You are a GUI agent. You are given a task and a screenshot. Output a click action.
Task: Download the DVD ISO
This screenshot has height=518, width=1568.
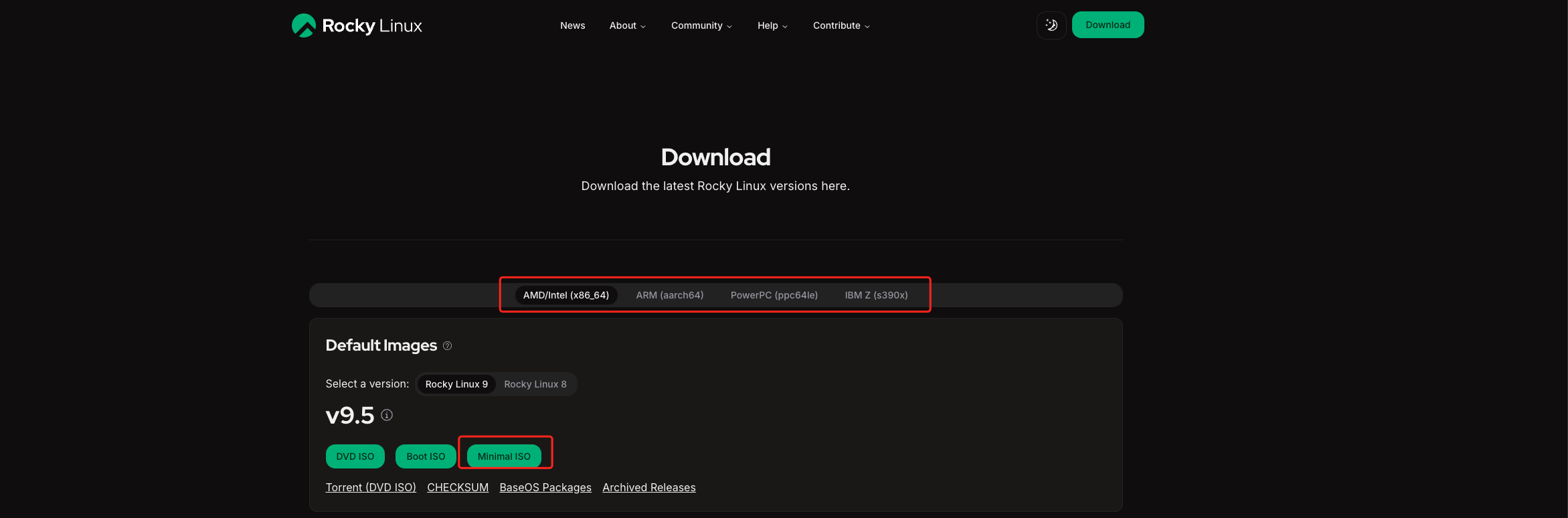(355, 456)
